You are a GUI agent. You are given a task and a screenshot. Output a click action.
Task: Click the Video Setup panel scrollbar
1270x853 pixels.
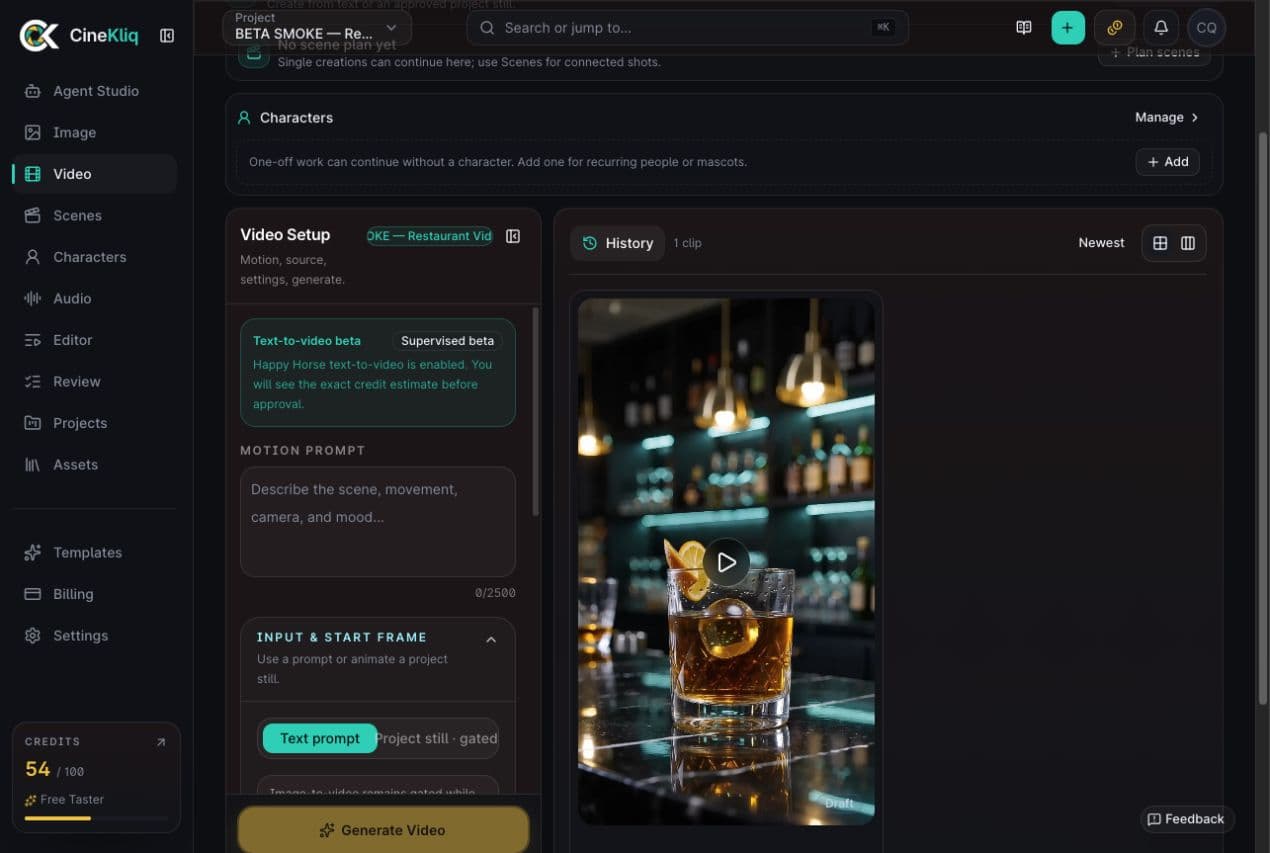(x=535, y=411)
